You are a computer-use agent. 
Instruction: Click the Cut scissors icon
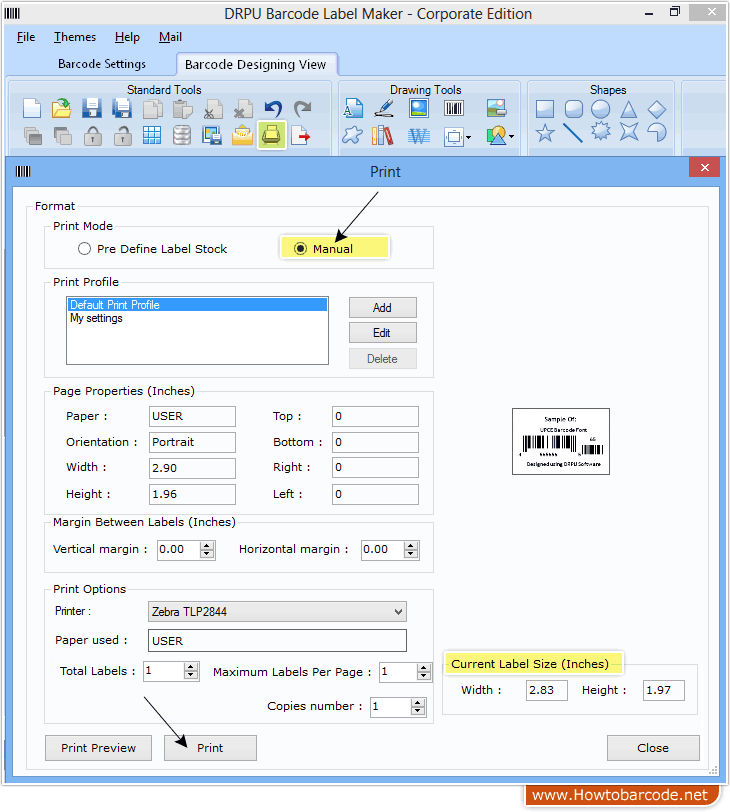212,109
